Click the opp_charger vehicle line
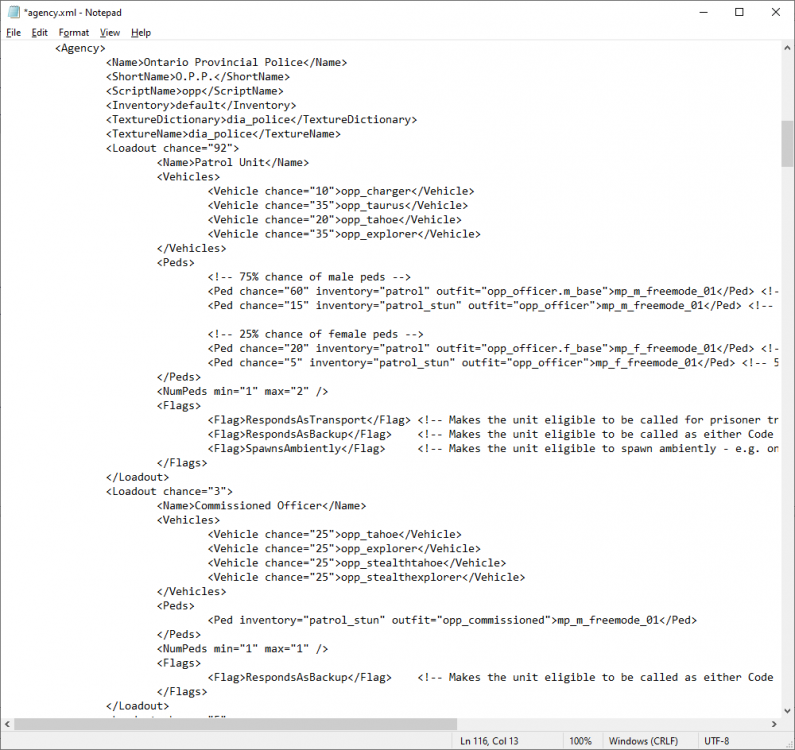The height and width of the screenshot is (750, 795). point(341,191)
